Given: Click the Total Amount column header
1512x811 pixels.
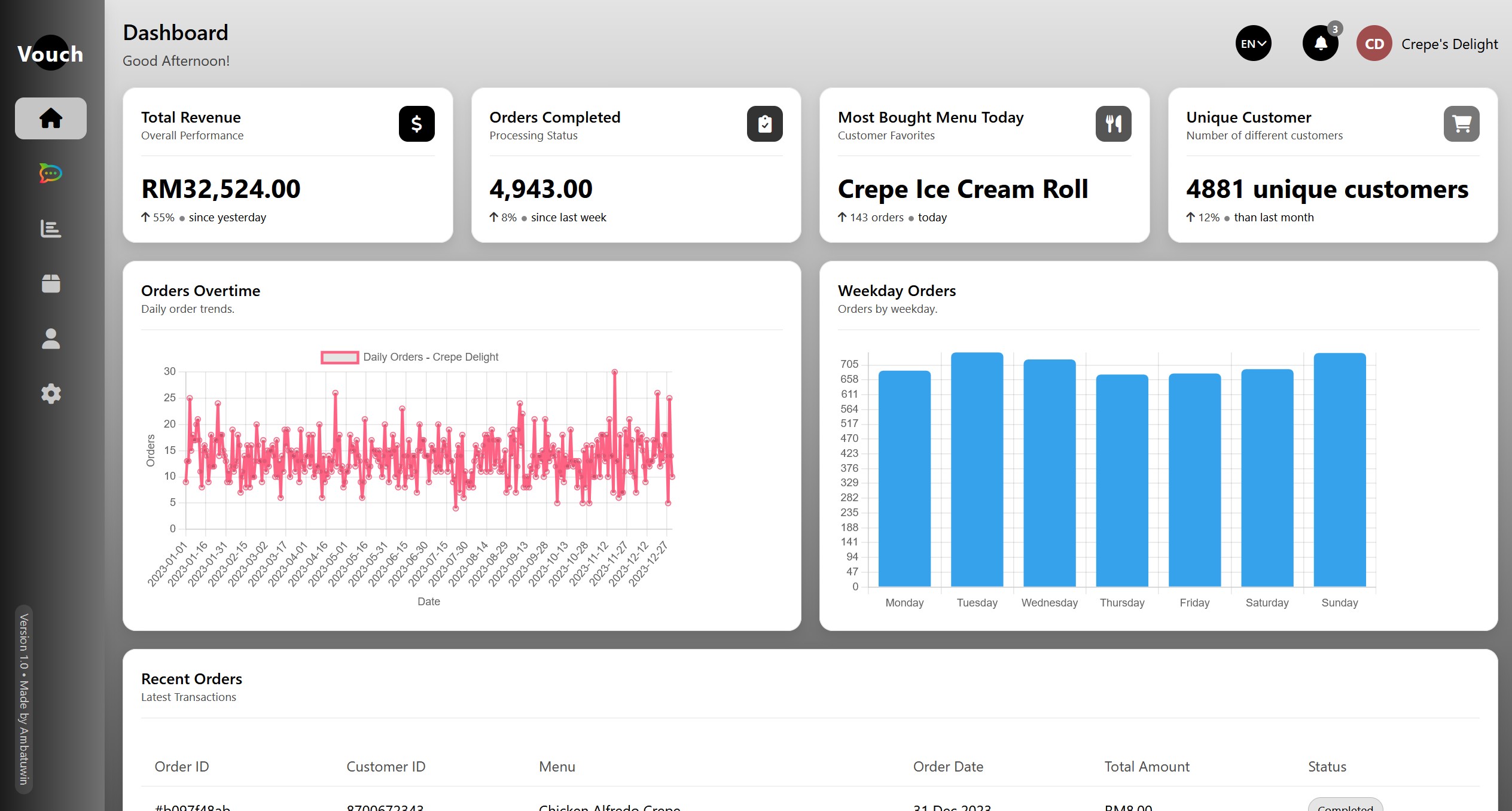Looking at the screenshot, I should click(1147, 767).
